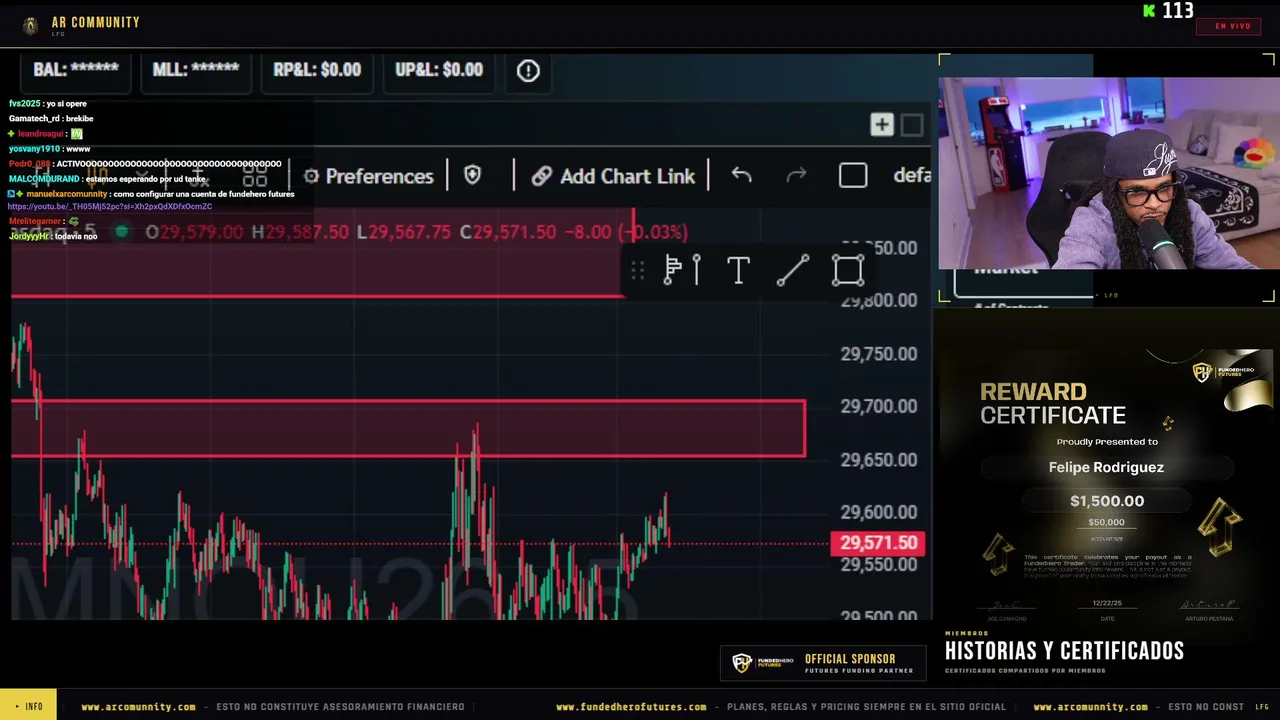Open chart Preferences

click(x=368, y=176)
